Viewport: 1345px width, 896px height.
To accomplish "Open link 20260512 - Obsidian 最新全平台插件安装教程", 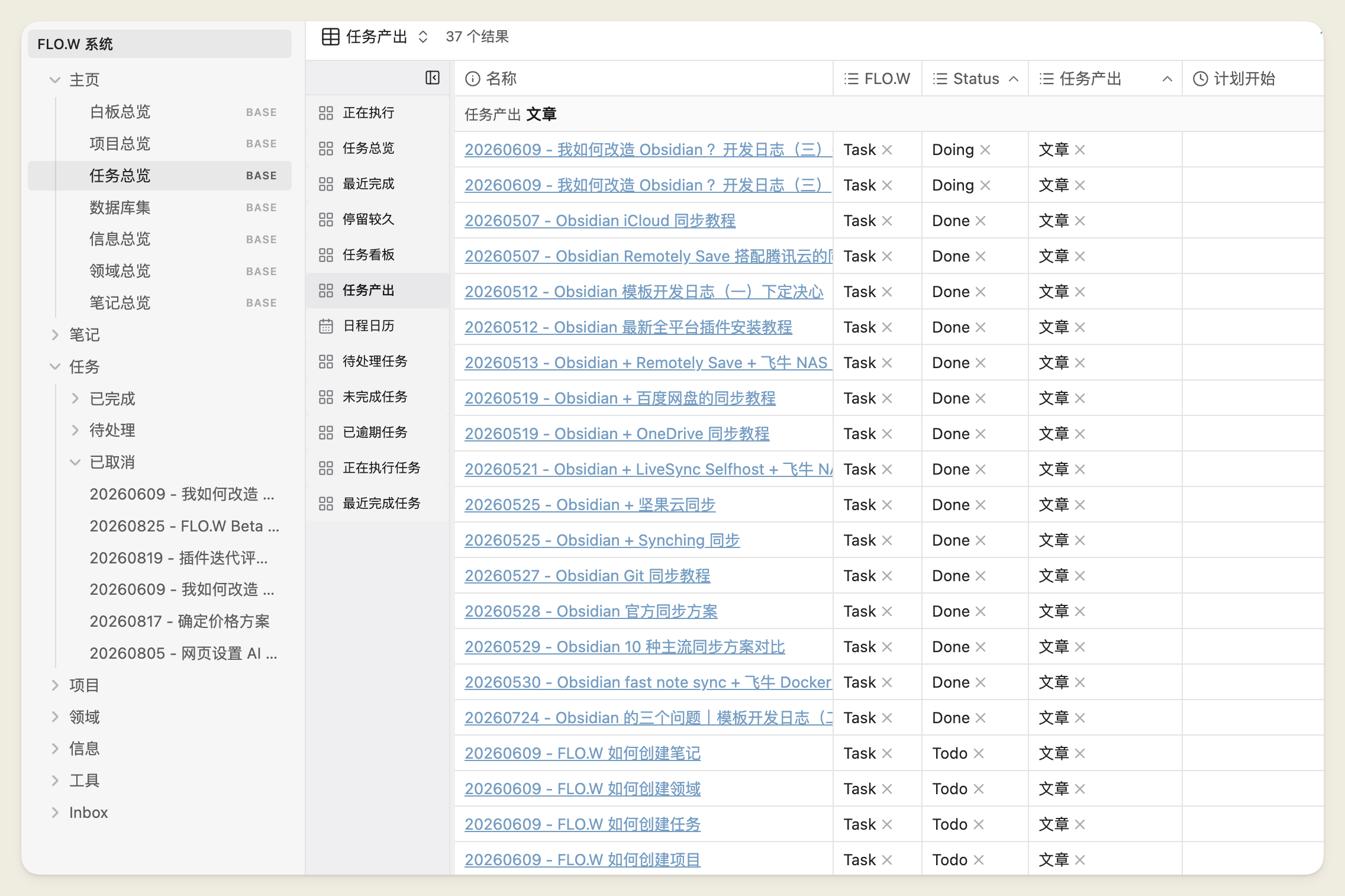I will (x=628, y=327).
